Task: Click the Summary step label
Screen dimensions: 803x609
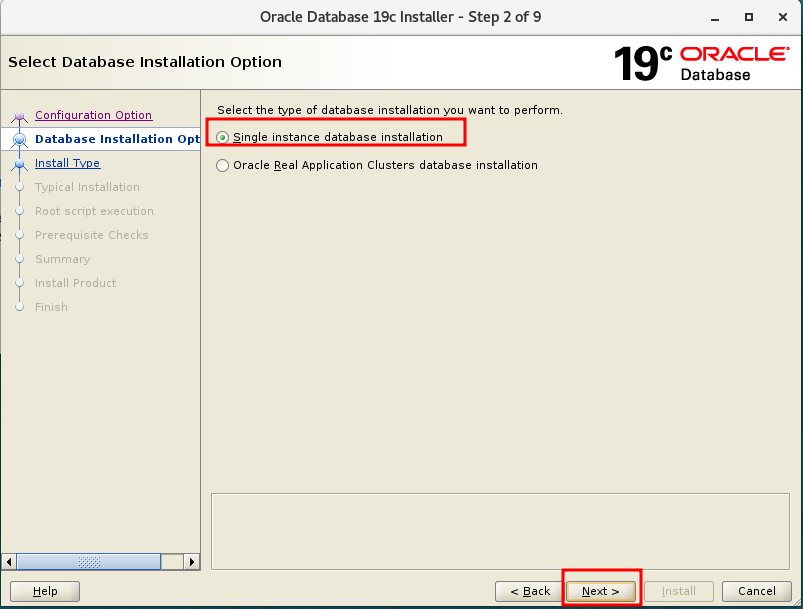Action: pyautogui.click(x=62, y=259)
